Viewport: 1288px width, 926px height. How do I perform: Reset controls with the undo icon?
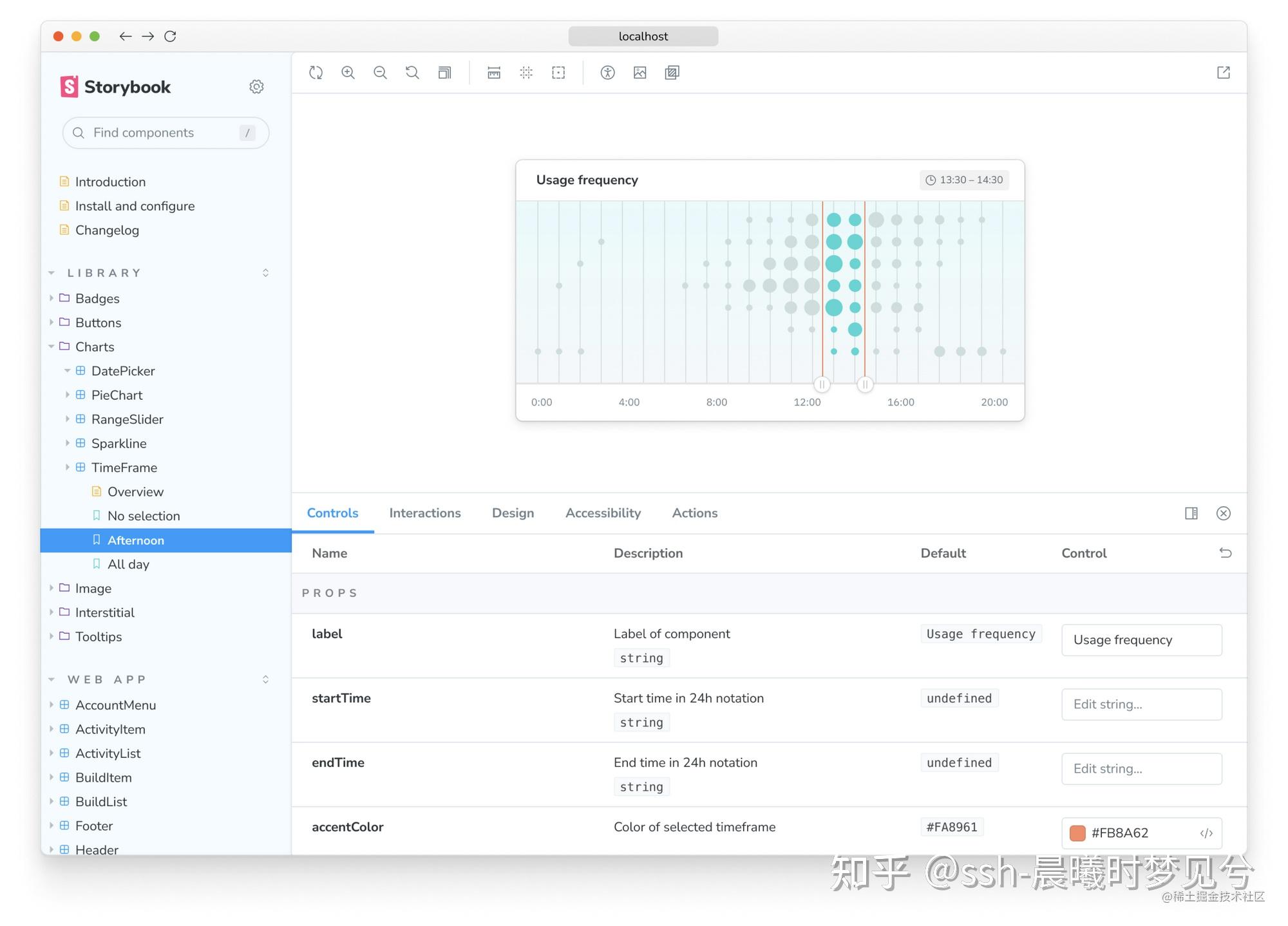point(1225,553)
